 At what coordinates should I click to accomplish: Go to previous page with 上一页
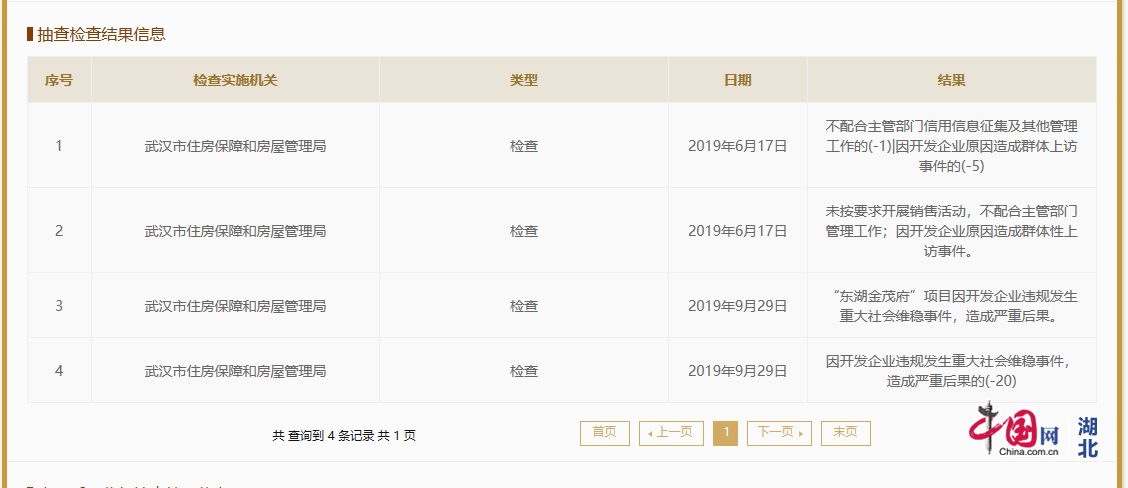tap(671, 433)
